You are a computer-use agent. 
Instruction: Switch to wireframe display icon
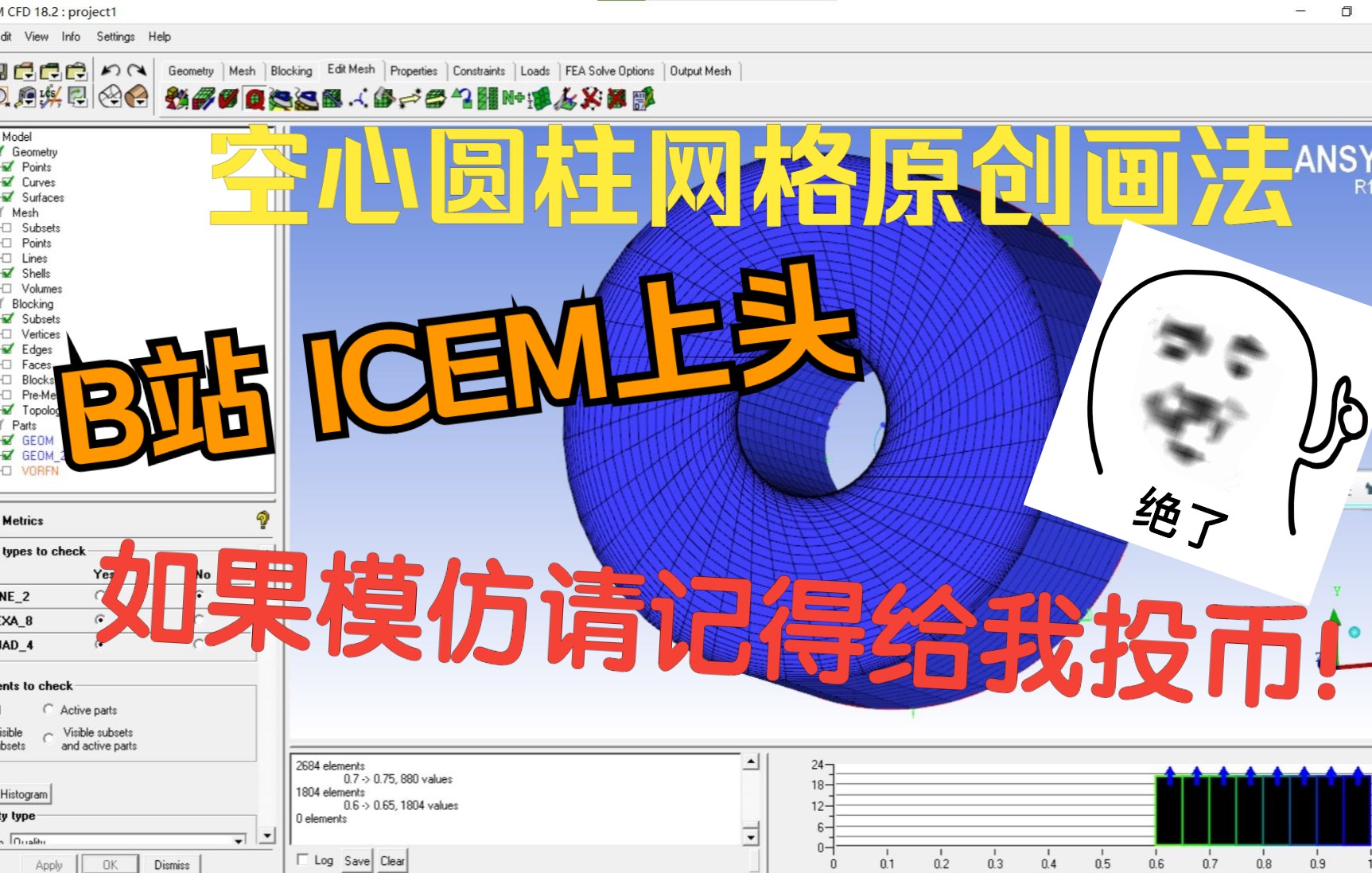click(111, 96)
